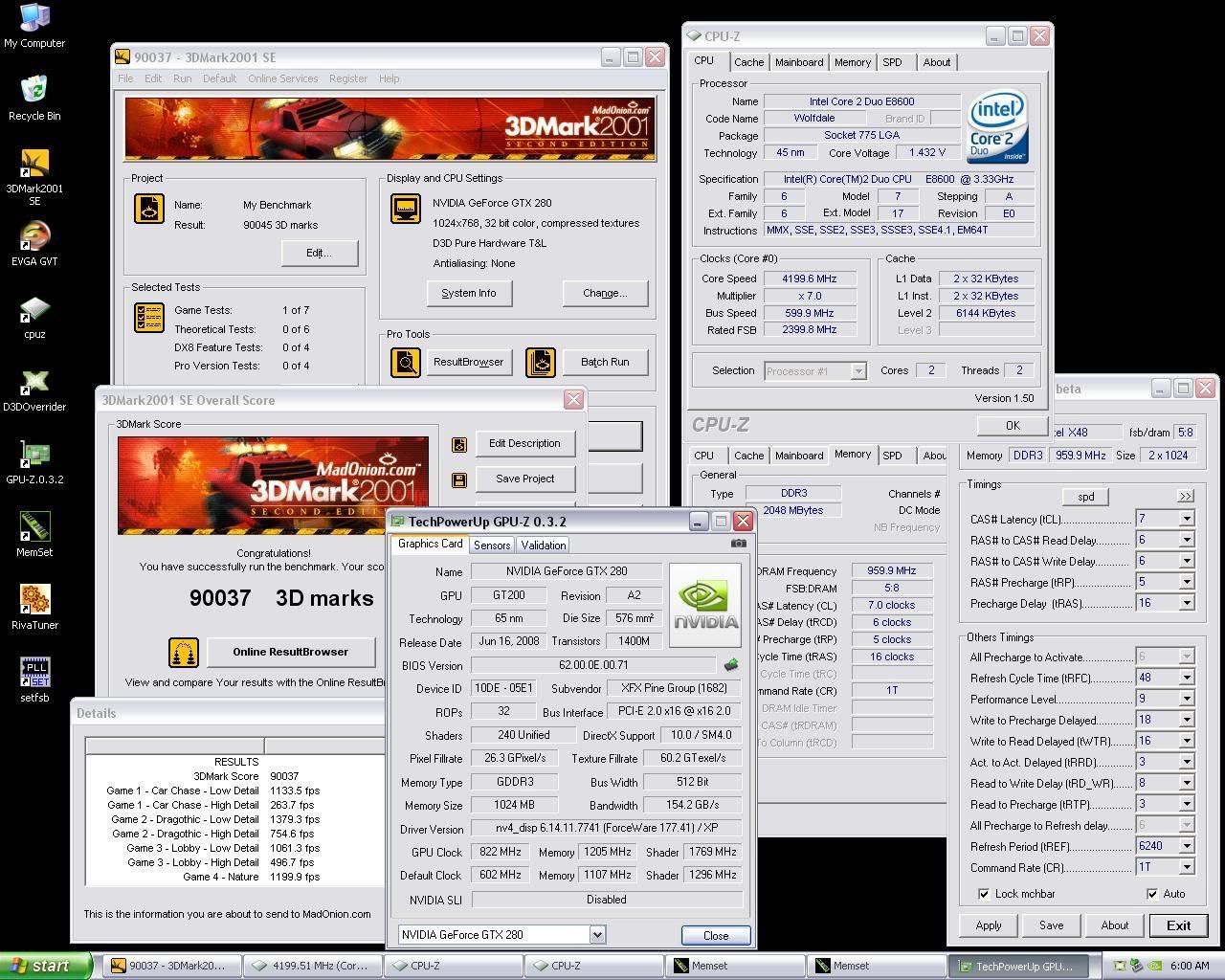
Task: Click the Exit button in Memset
Action: point(1179,925)
